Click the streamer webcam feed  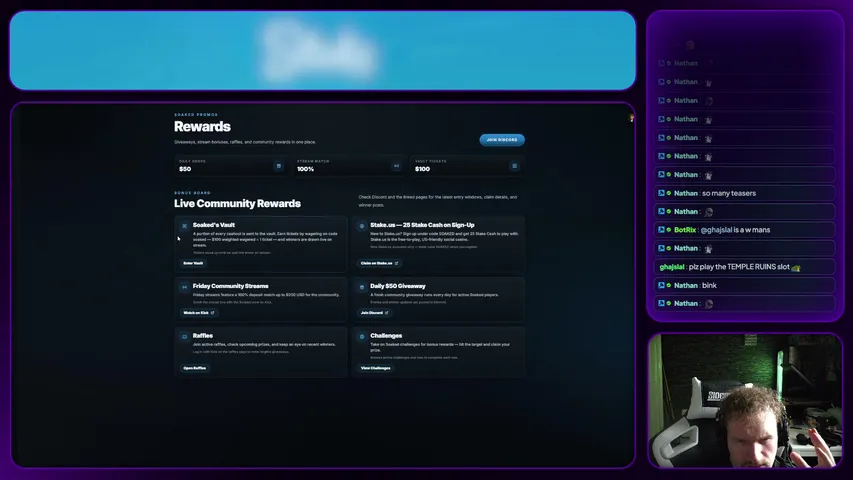pos(745,401)
